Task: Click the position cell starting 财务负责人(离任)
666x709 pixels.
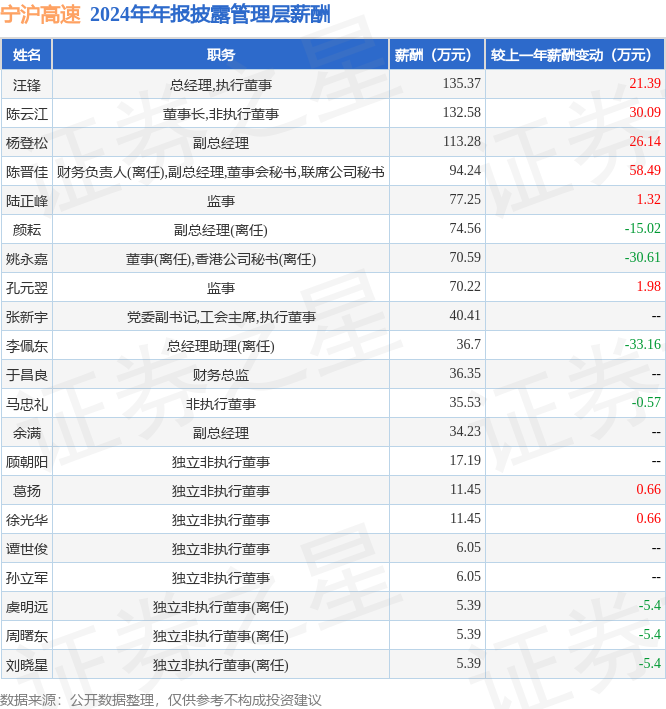Action: click(x=221, y=171)
